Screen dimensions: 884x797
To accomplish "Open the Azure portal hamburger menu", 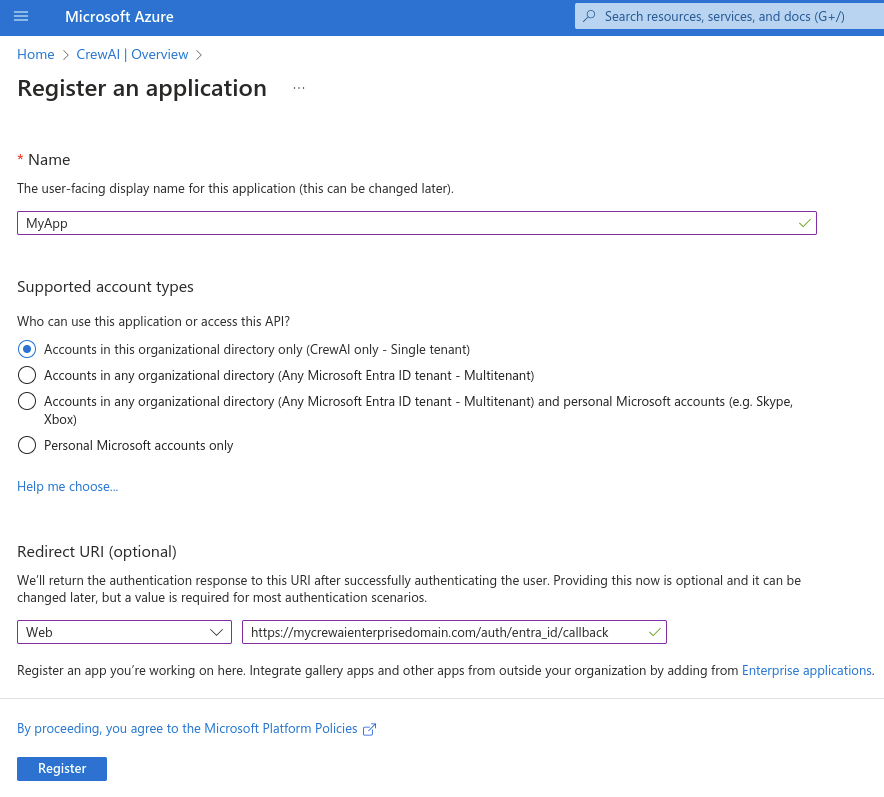I will click(x=21, y=16).
